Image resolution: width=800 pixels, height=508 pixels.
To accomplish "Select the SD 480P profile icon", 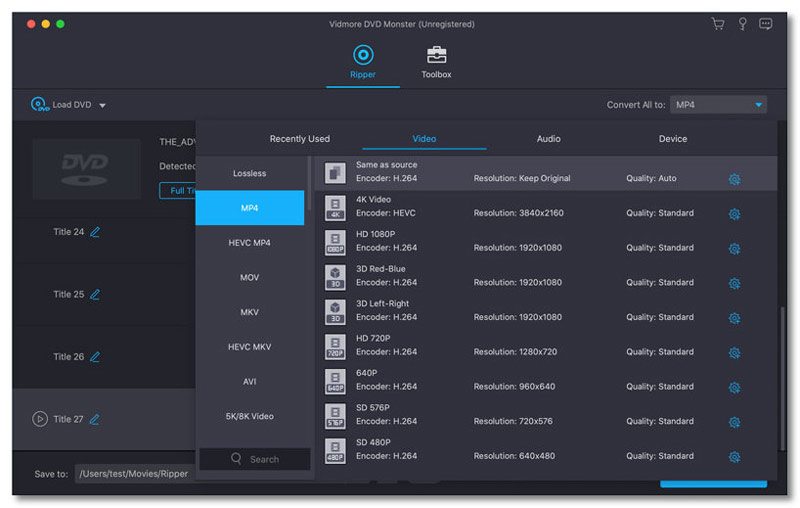I will click(x=335, y=450).
